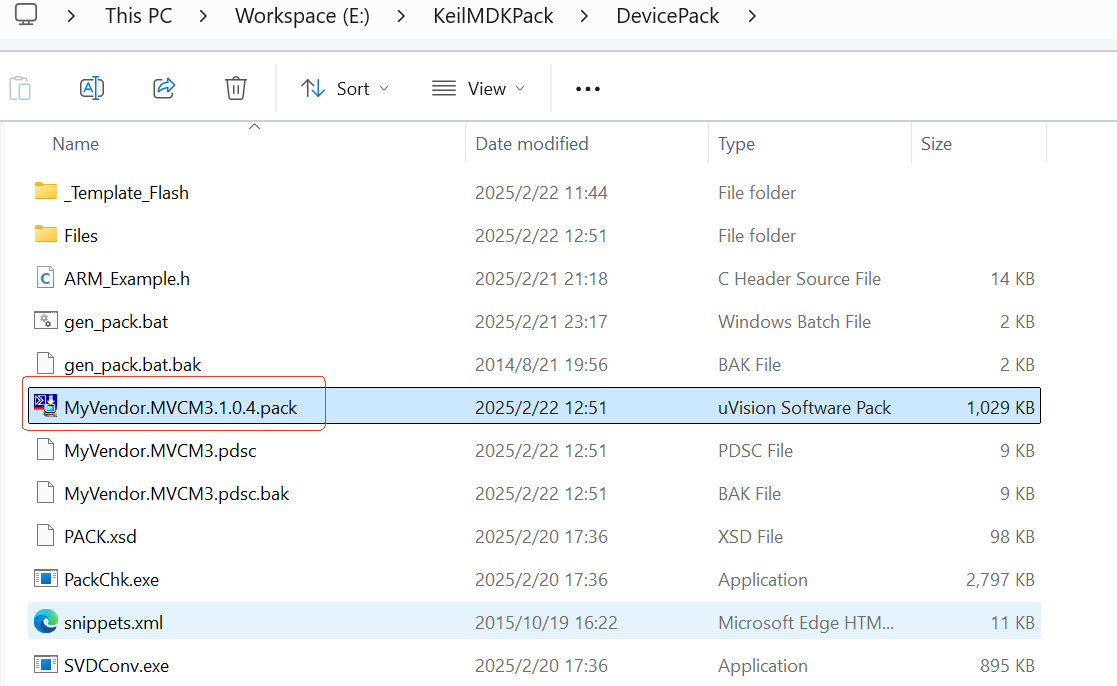This screenshot has width=1117, height=686.
Task: Select the PackChk.exe application icon
Action: (x=45, y=579)
